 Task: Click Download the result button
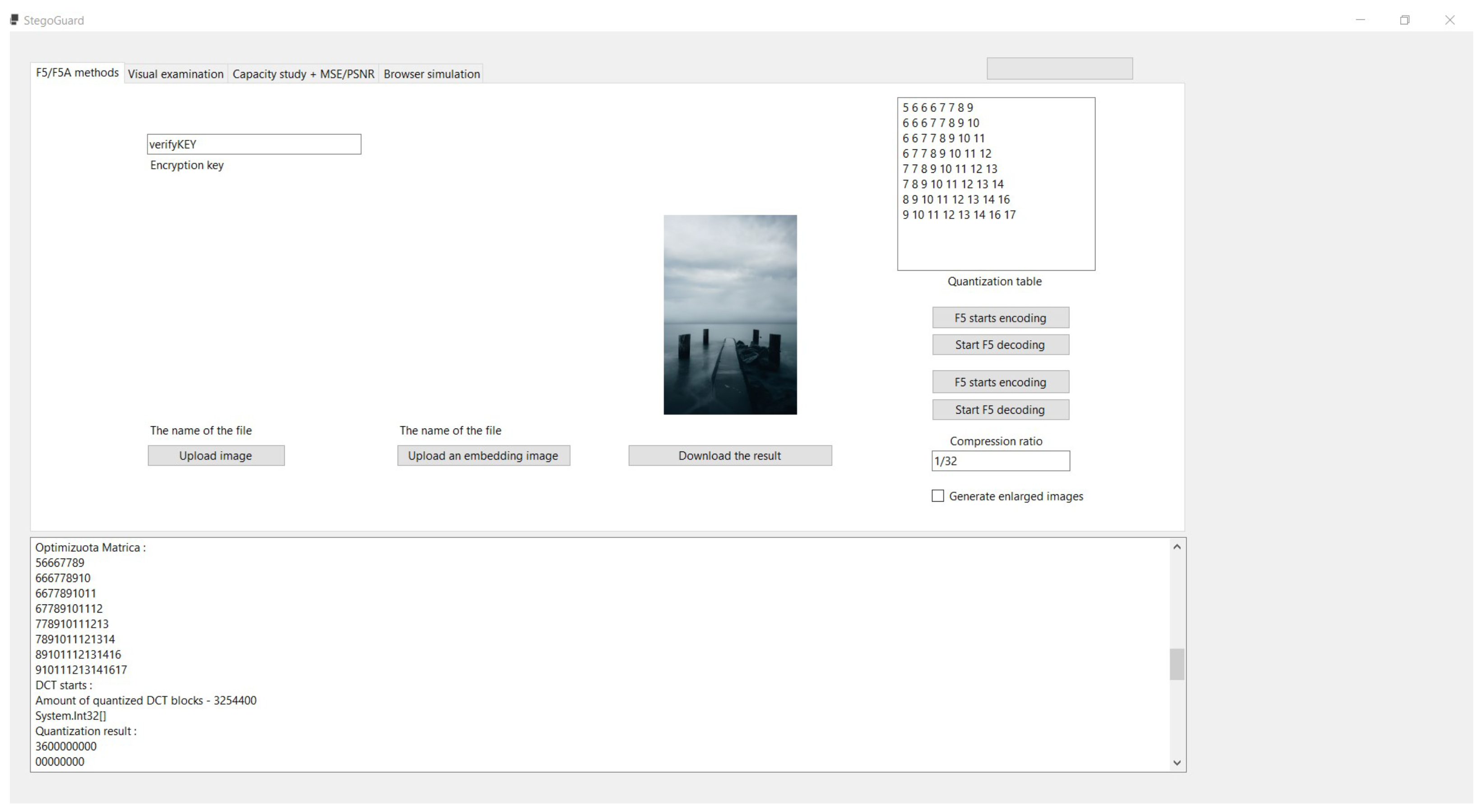coord(730,455)
